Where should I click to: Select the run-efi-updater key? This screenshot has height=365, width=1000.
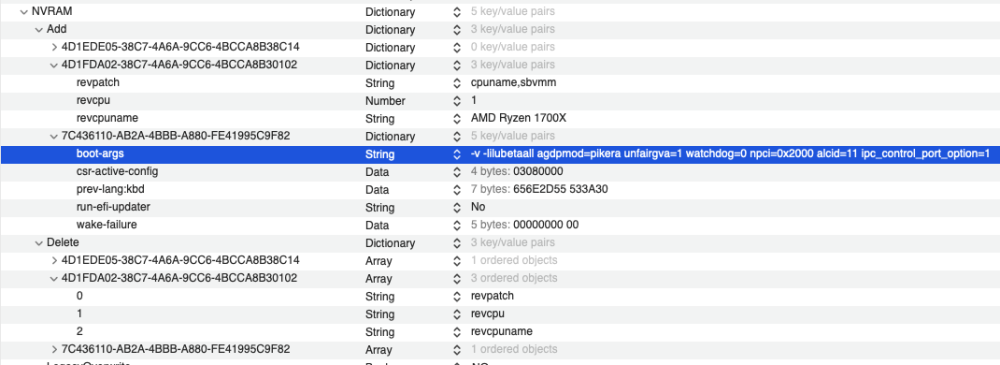114,207
